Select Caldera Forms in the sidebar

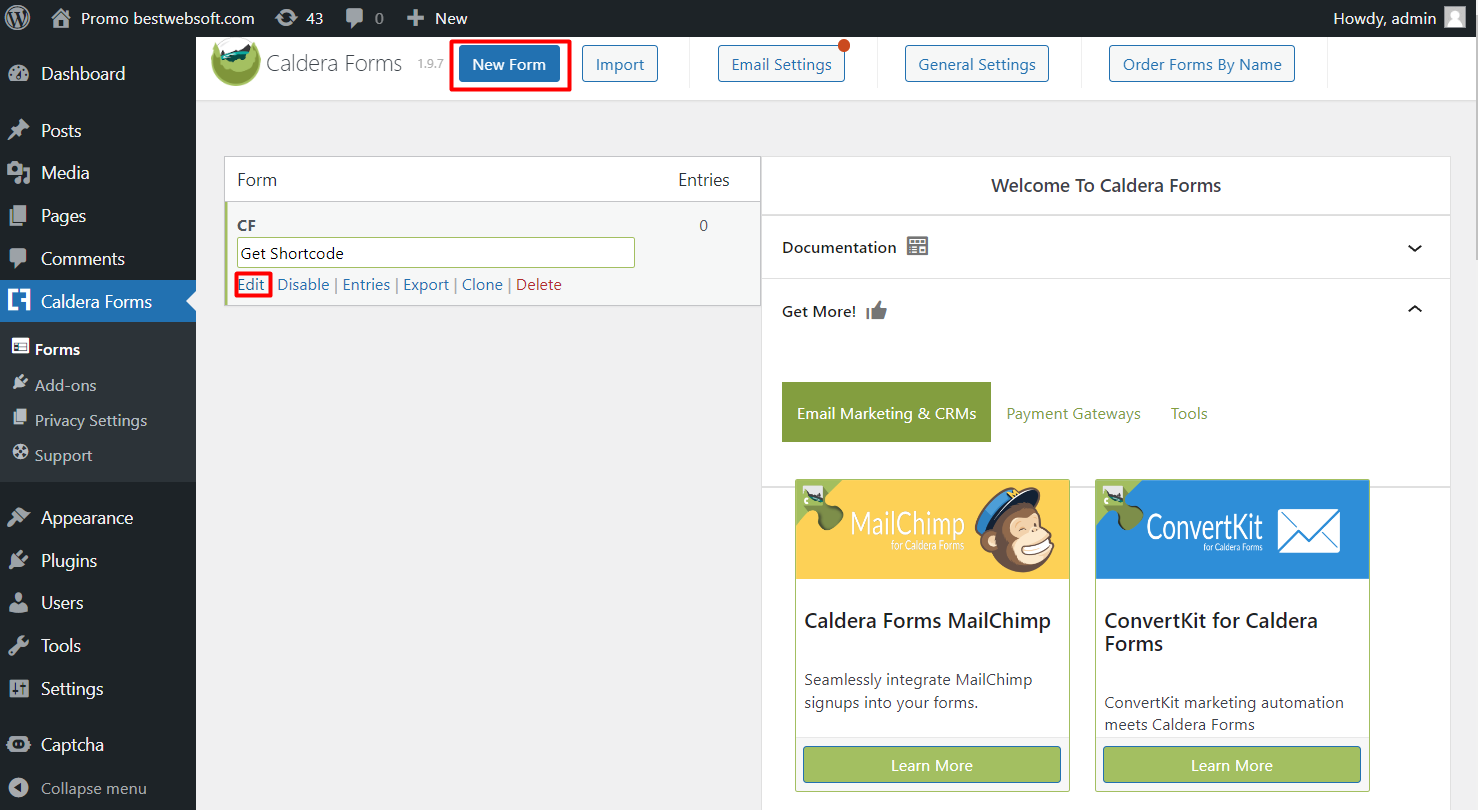(x=98, y=301)
